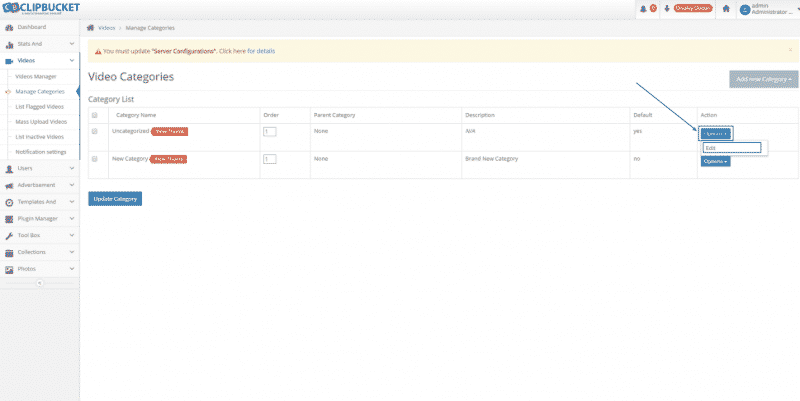Screen dimensions: 800x401
Task: Open notifications bell icon in header
Action: (x=643, y=9)
